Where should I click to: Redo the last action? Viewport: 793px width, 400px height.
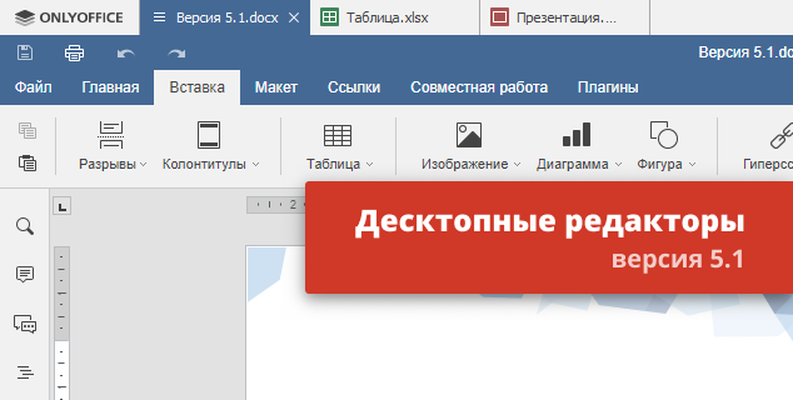(177, 54)
